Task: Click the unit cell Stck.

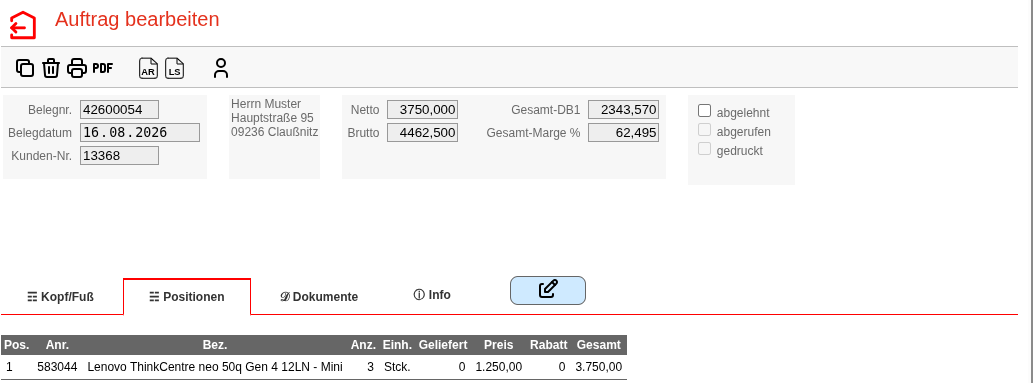Action: (x=397, y=367)
